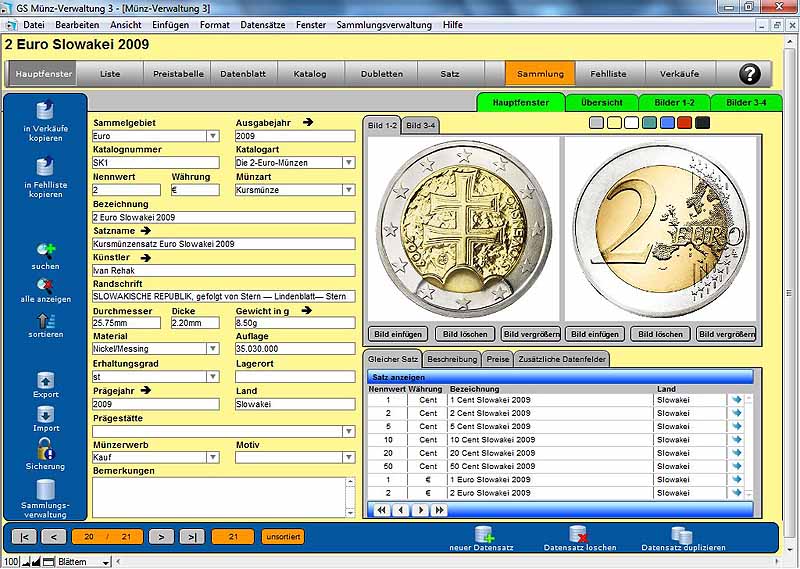Open the Zusätzliche Datenfelder tab
The height and width of the screenshot is (569, 800).
pyautogui.click(x=562, y=359)
